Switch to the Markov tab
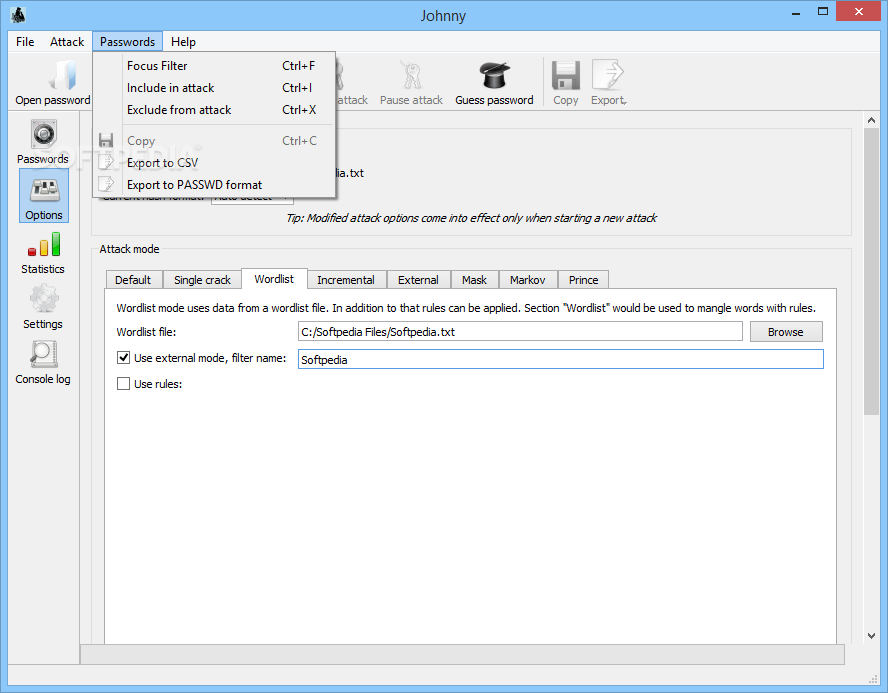Image resolution: width=888 pixels, height=693 pixels. pos(527,280)
